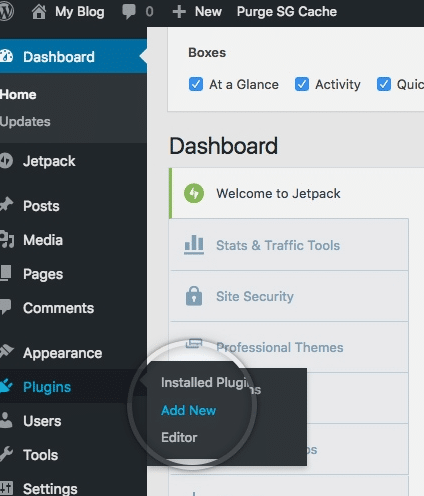Click Purge SG Cache in admin bar

pyautogui.click(x=287, y=12)
